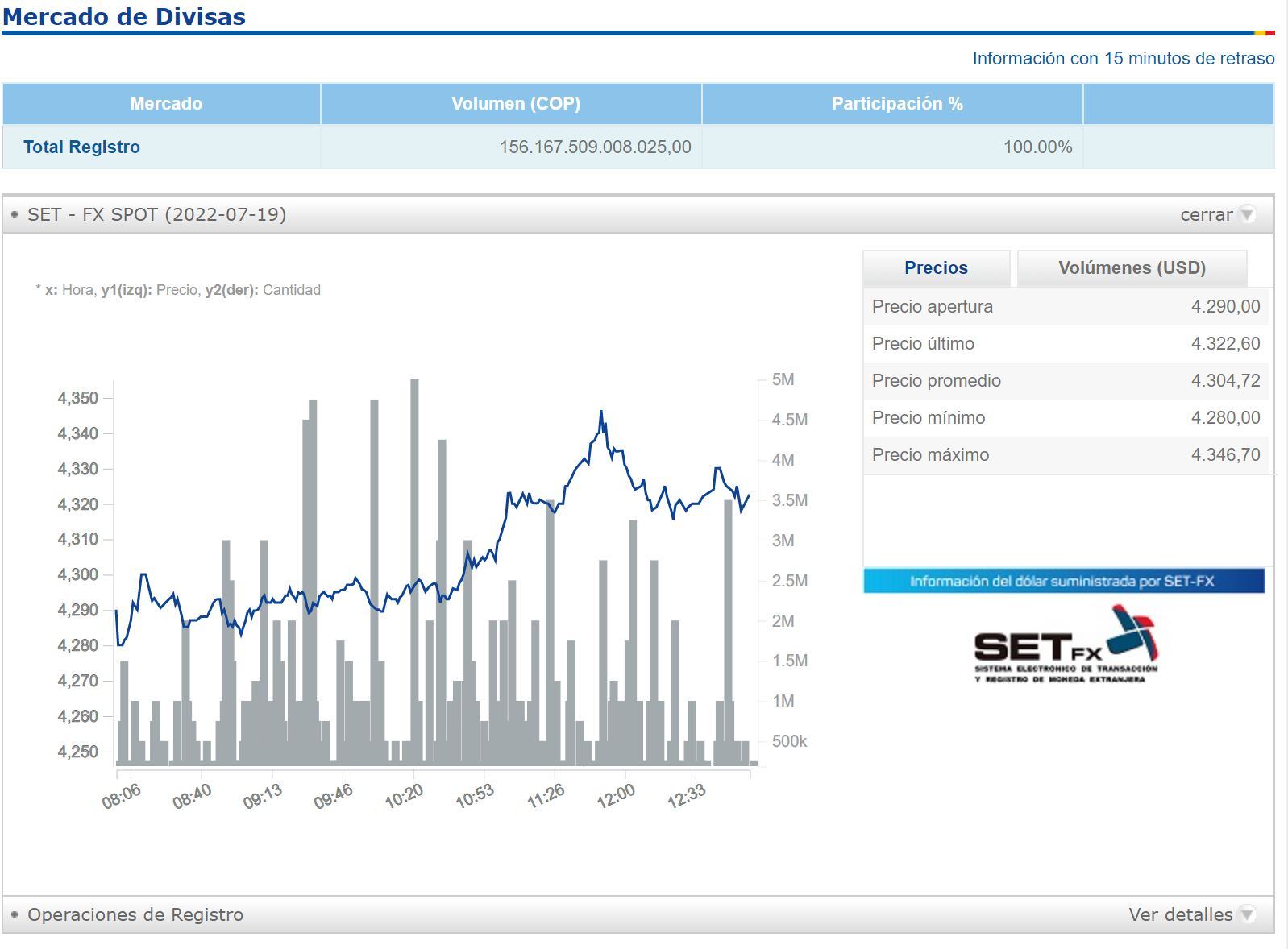The height and width of the screenshot is (949, 1288).
Task: Select the Precios tab
Action: 936,268
